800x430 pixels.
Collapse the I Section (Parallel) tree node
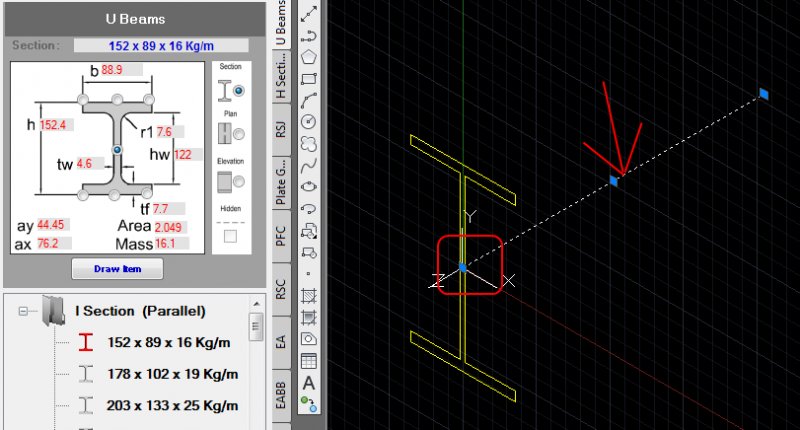pos(22,311)
